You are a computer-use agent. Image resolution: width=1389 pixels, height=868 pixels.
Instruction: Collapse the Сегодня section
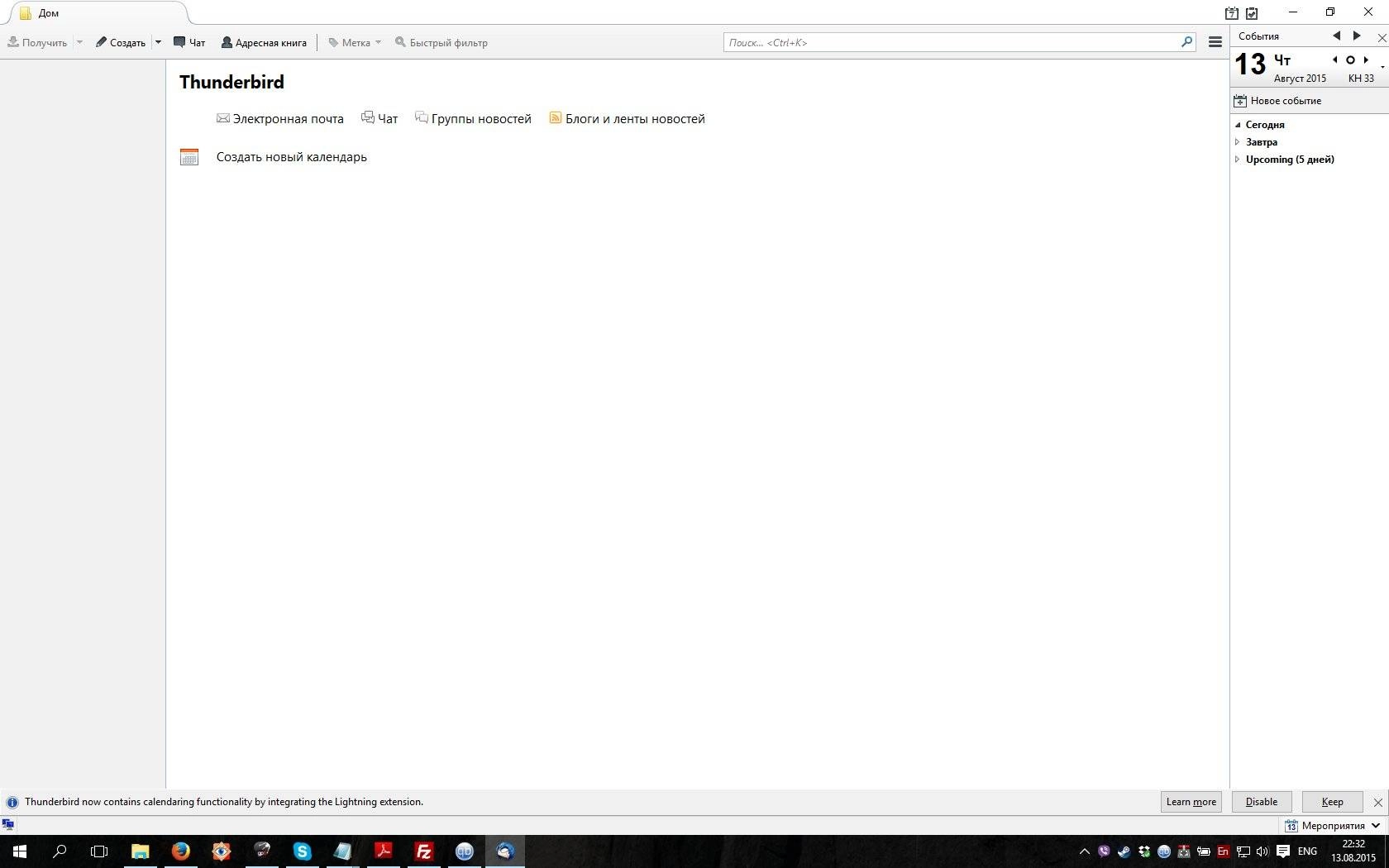click(1238, 125)
